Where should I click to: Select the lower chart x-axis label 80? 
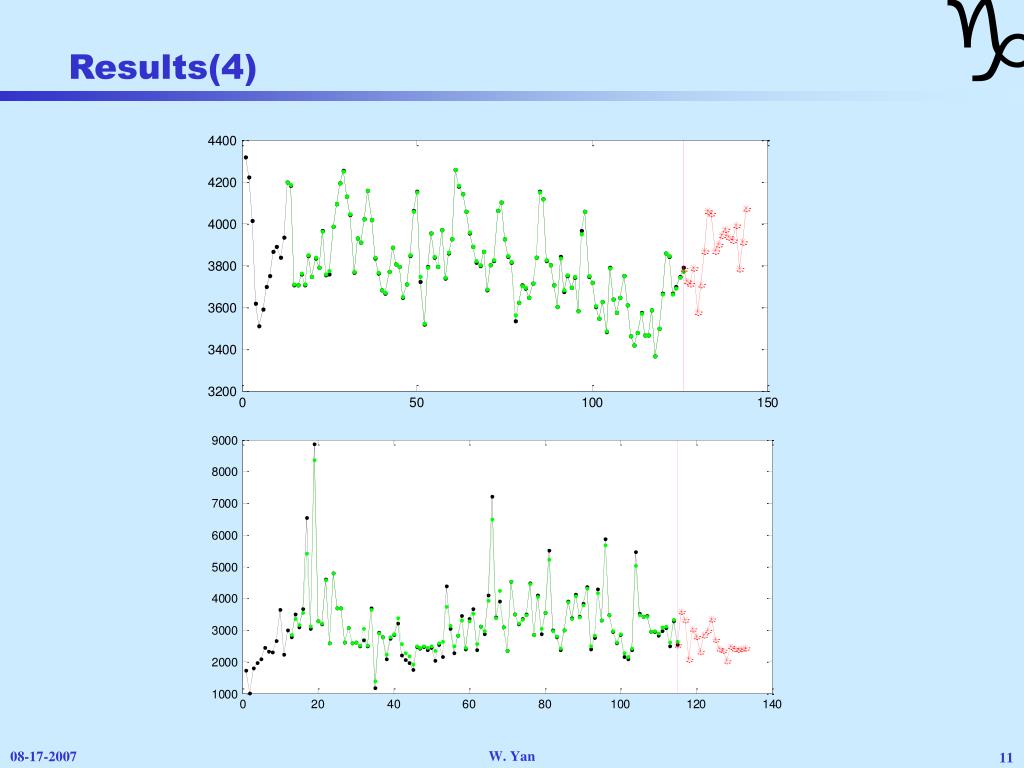(x=545, y=704)
